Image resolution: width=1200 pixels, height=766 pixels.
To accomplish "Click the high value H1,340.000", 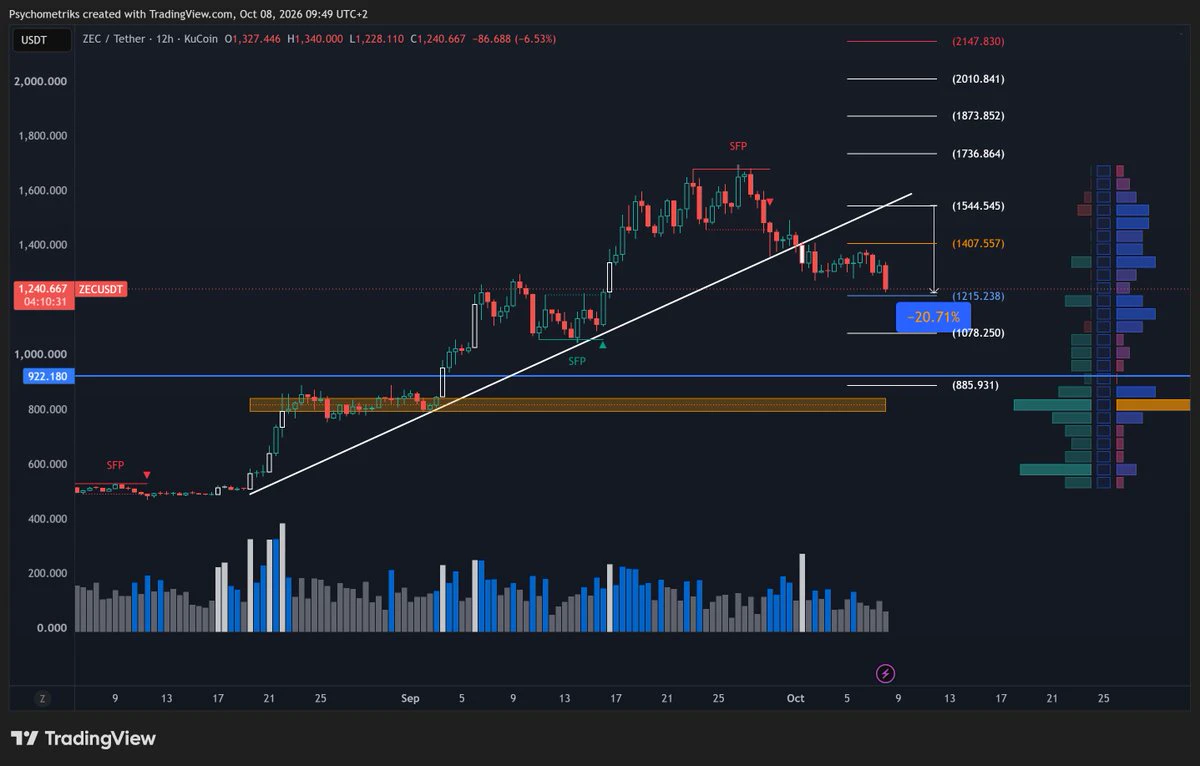I will 315,39.
